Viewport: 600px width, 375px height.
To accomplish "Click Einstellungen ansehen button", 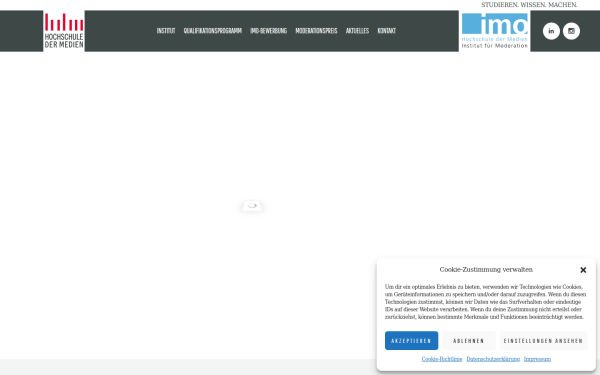I will tap(543, 341).
